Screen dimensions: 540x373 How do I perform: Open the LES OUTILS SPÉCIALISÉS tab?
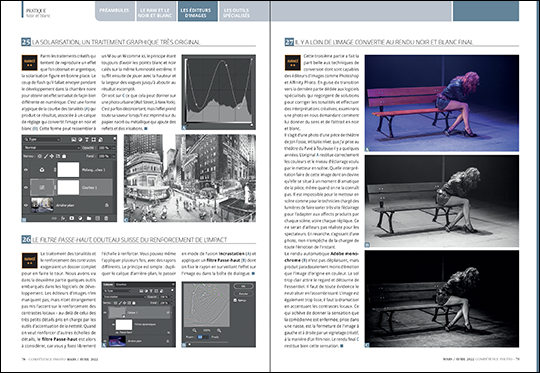(x=238, y=13)
